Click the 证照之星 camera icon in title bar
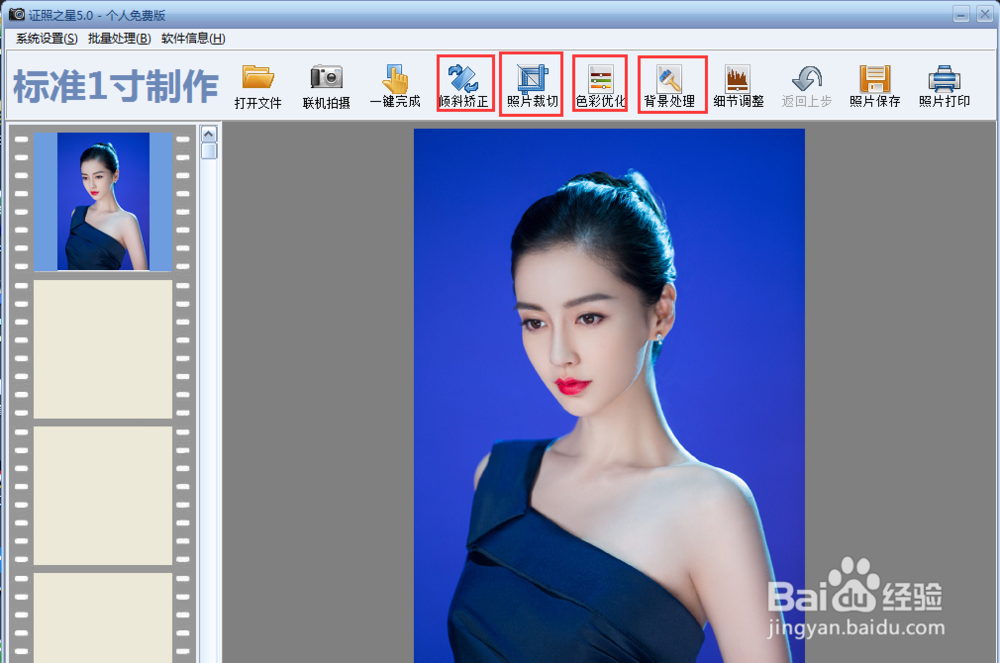Screen dimensions: 1000x663 [x=17, y=14]
